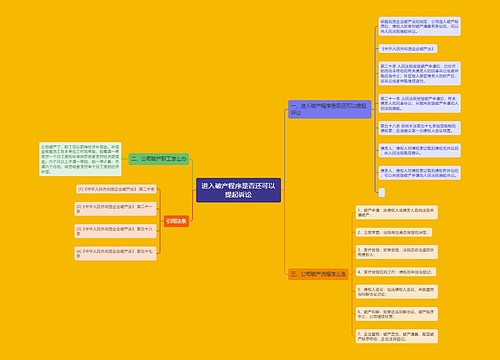
Task: Select citation [3] 企业破产法 第五十八条
Action: click(x=115, y=231)
